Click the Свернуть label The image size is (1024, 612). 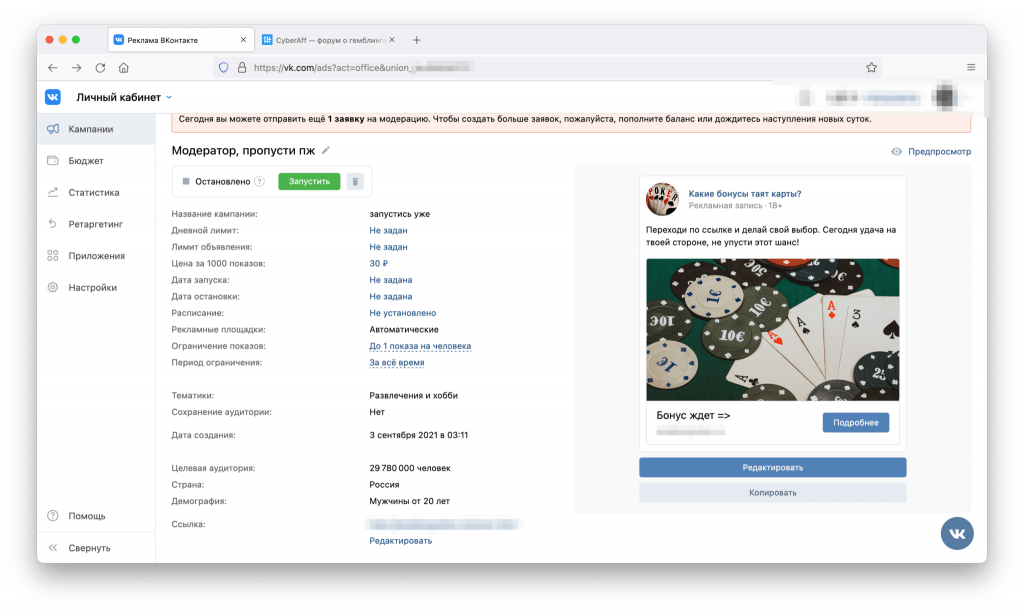coord(89,548)
